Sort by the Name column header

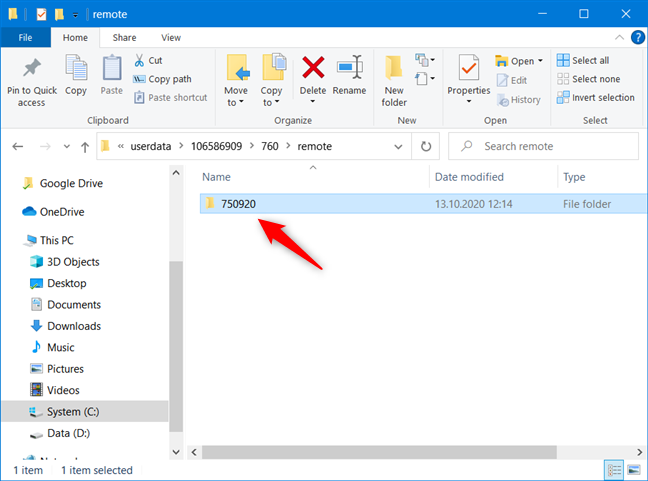coord(216,177)
